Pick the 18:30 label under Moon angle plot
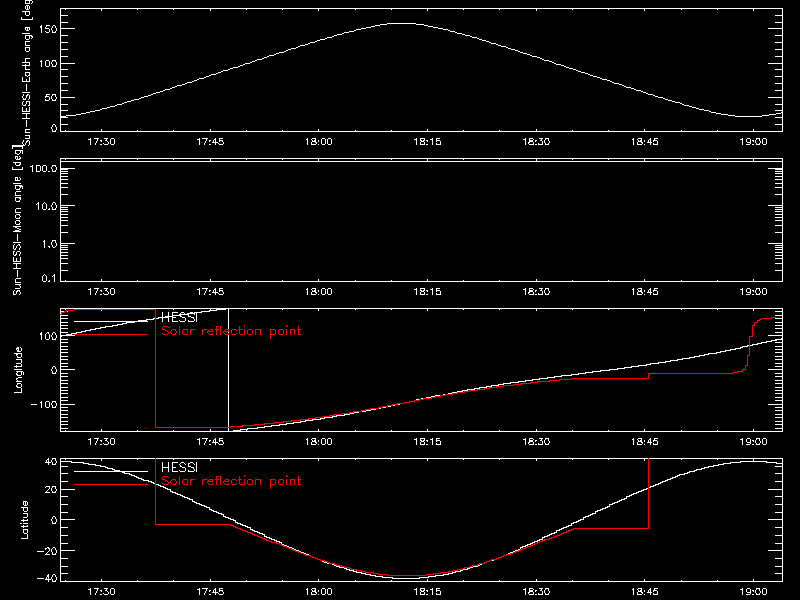Image resolution: width=800 pixels, height=600 pixels. (x=536, y=292)
